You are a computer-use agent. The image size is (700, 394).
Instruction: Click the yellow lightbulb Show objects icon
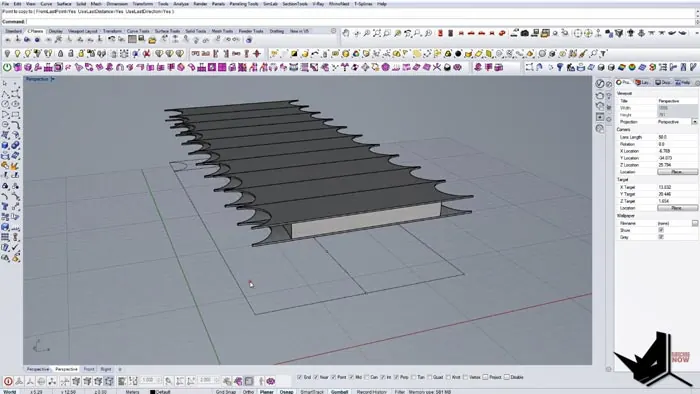coord(17,54)
